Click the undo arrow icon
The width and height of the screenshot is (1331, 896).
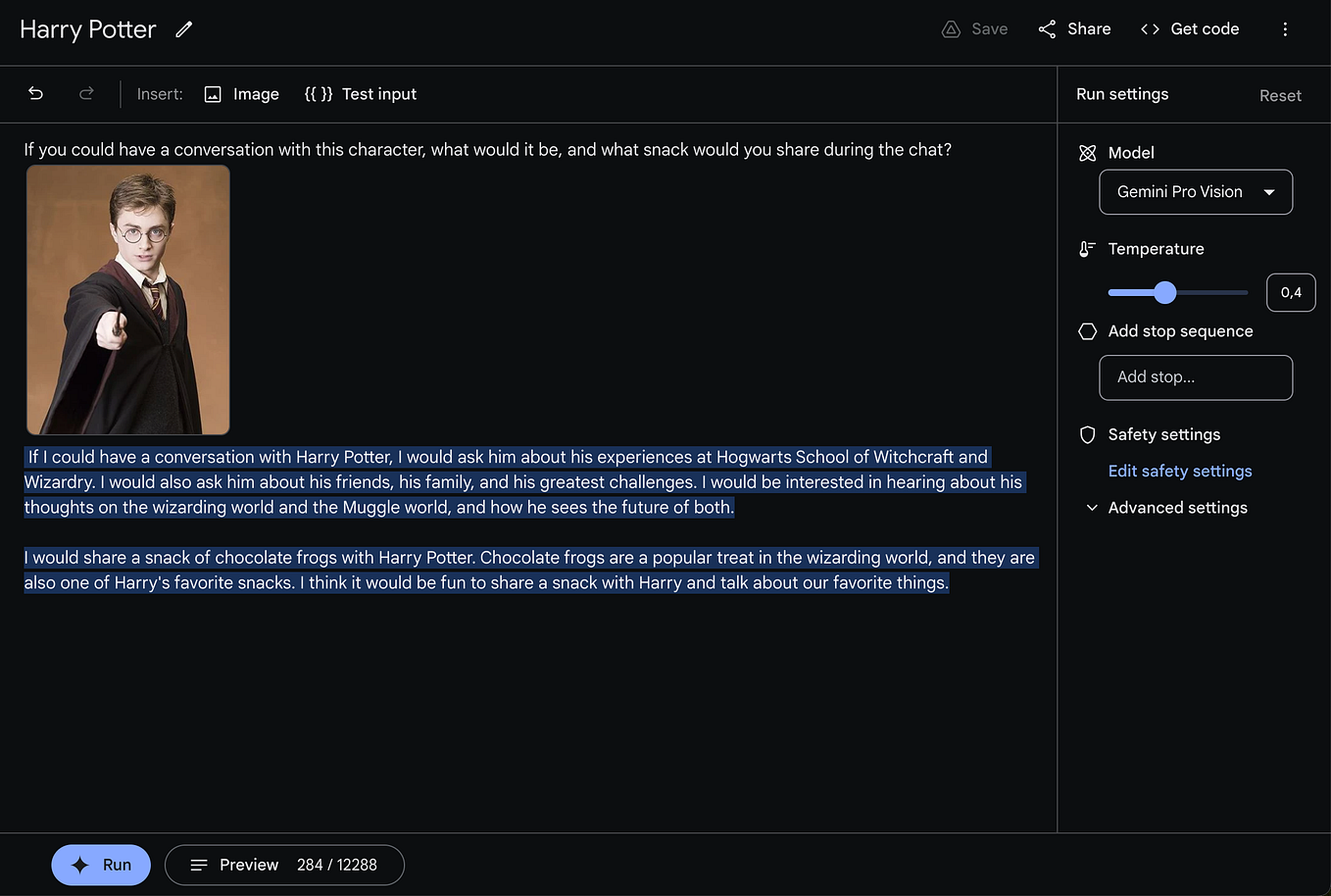pos(35,93)
